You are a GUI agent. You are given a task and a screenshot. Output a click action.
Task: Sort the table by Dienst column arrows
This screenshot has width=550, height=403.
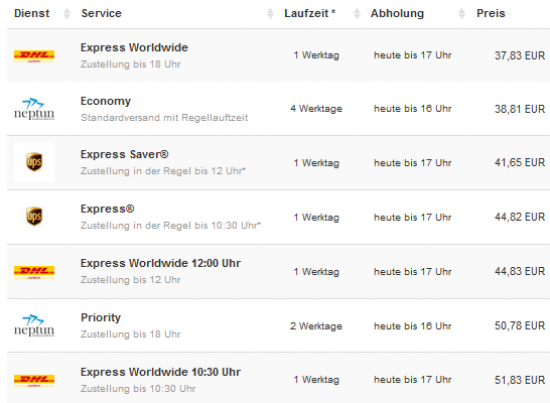[x=67, y=14]
